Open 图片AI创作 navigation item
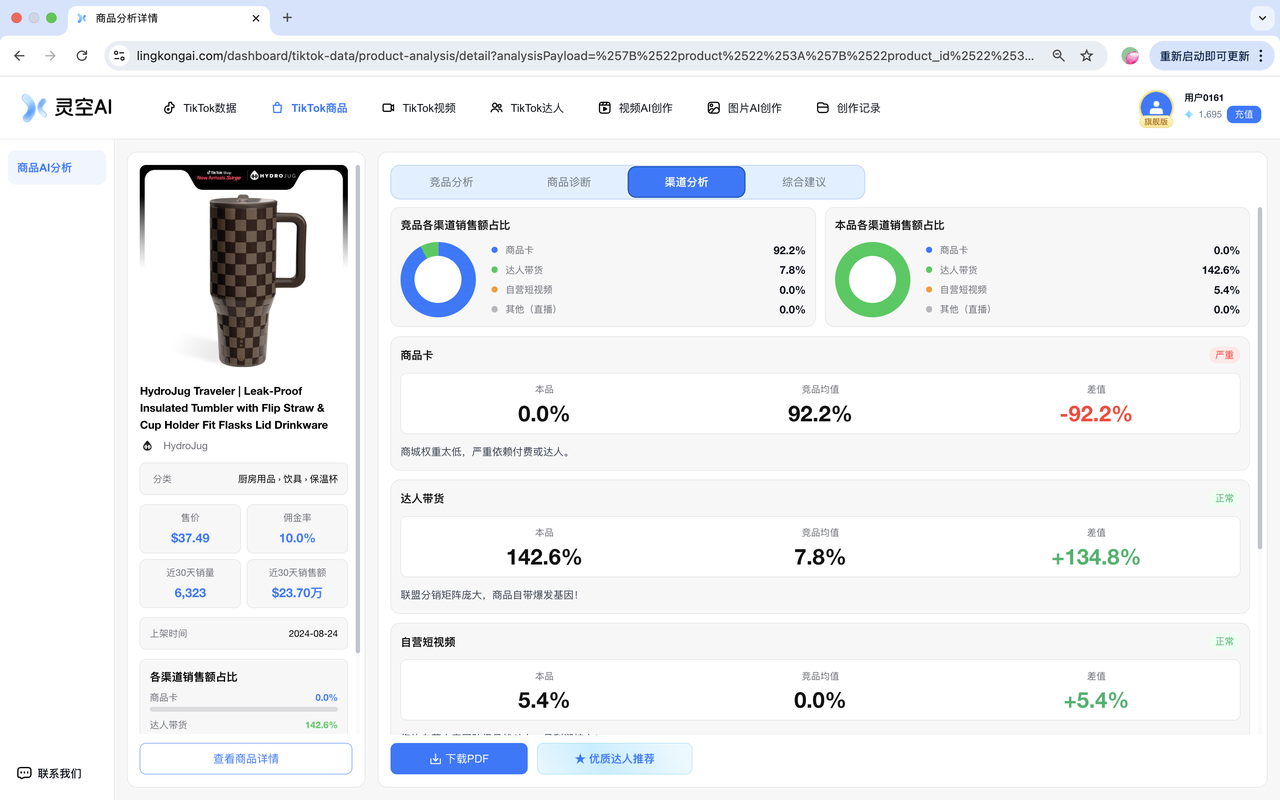The image size is (1280, 800). point(744,108)
